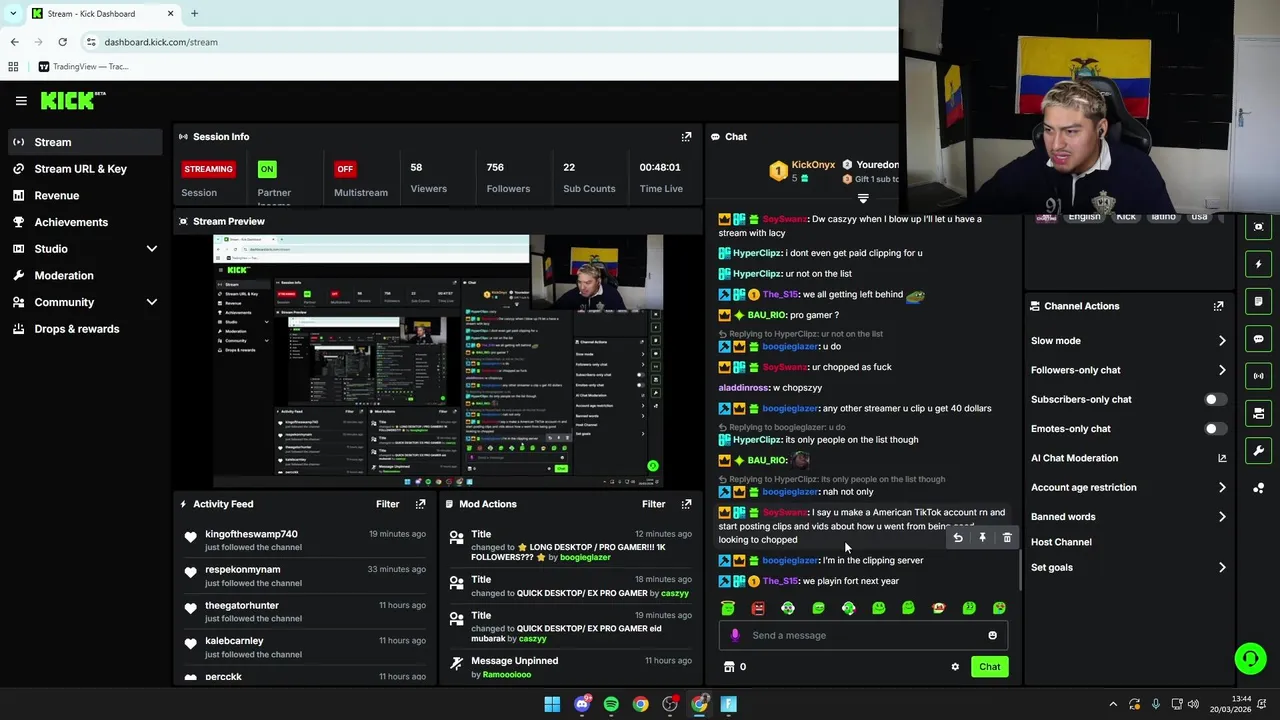Open Drops & rewards in sidebar
This screenshot has height=720, width=1280.
[85, 329]
